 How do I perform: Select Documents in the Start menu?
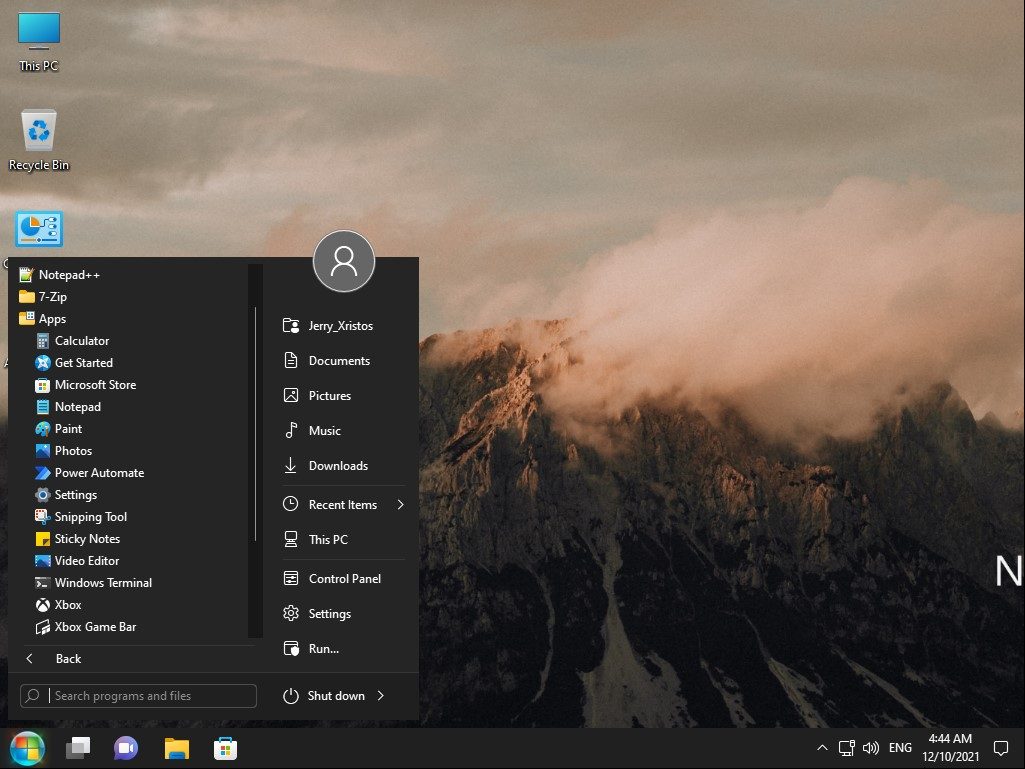point(339,361)
